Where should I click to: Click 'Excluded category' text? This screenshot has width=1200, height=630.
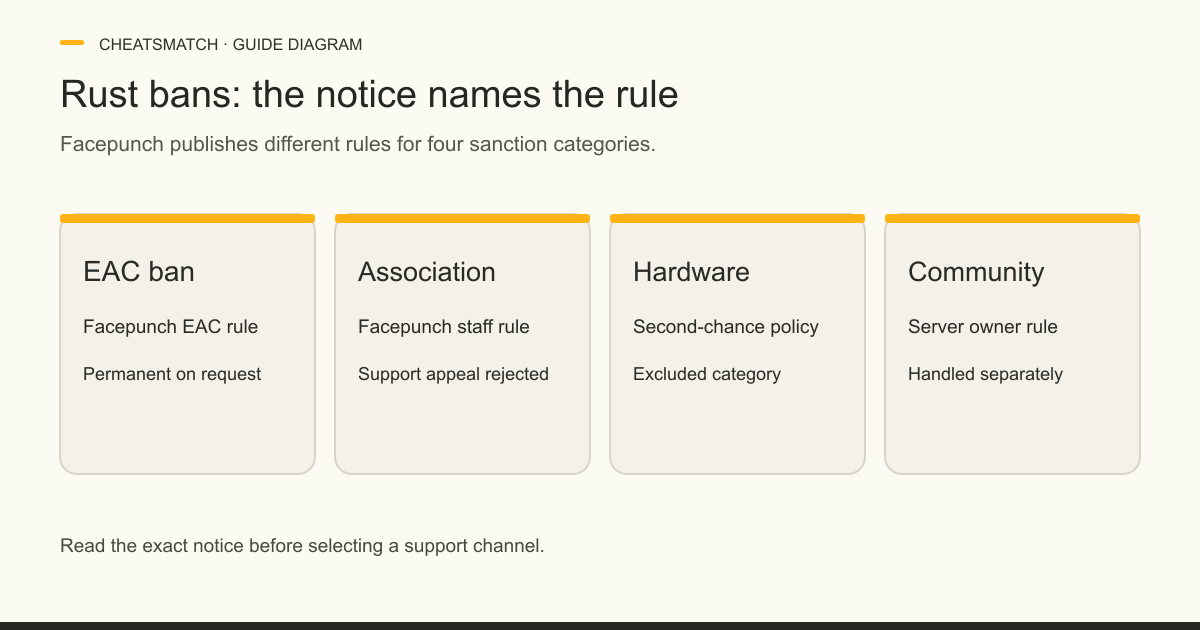click(x=707, y=374)
